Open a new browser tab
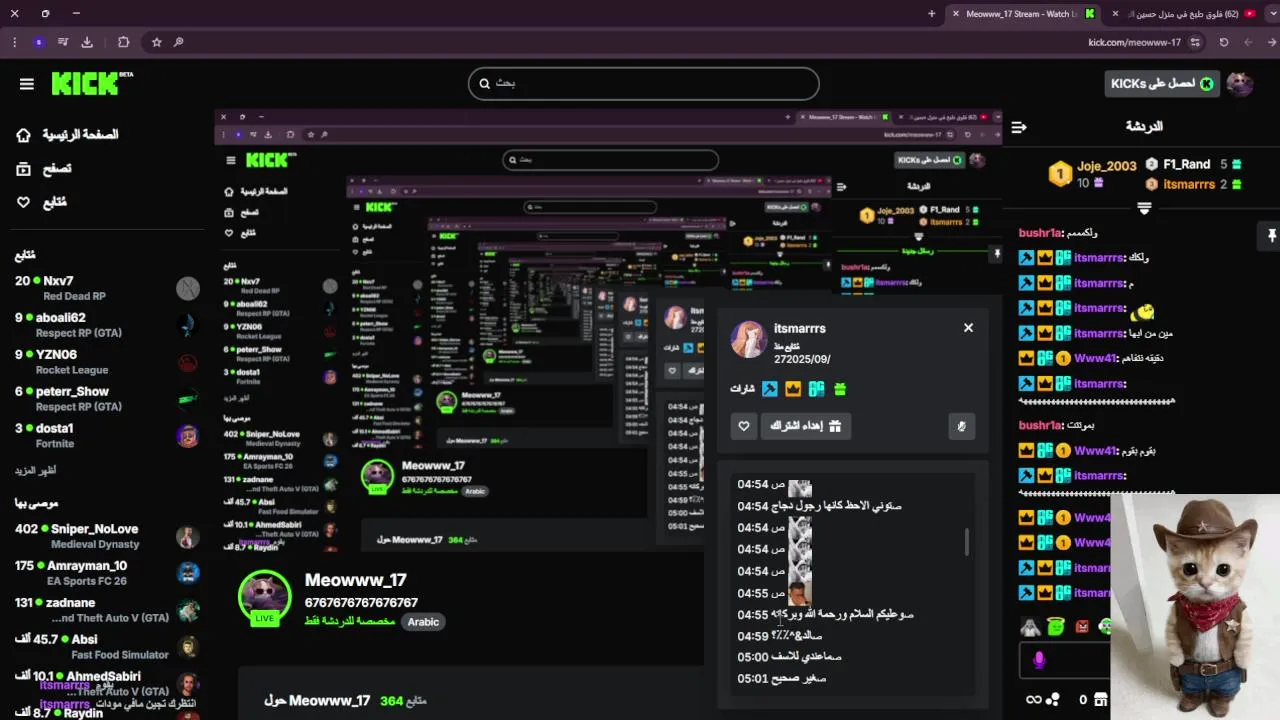 tap(932, 14)
